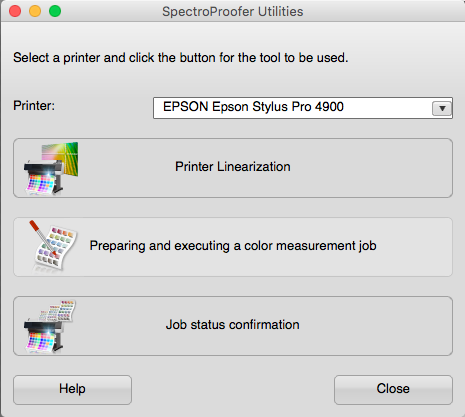
Task: Zoom the window with the green button
Action: (55, 11)
